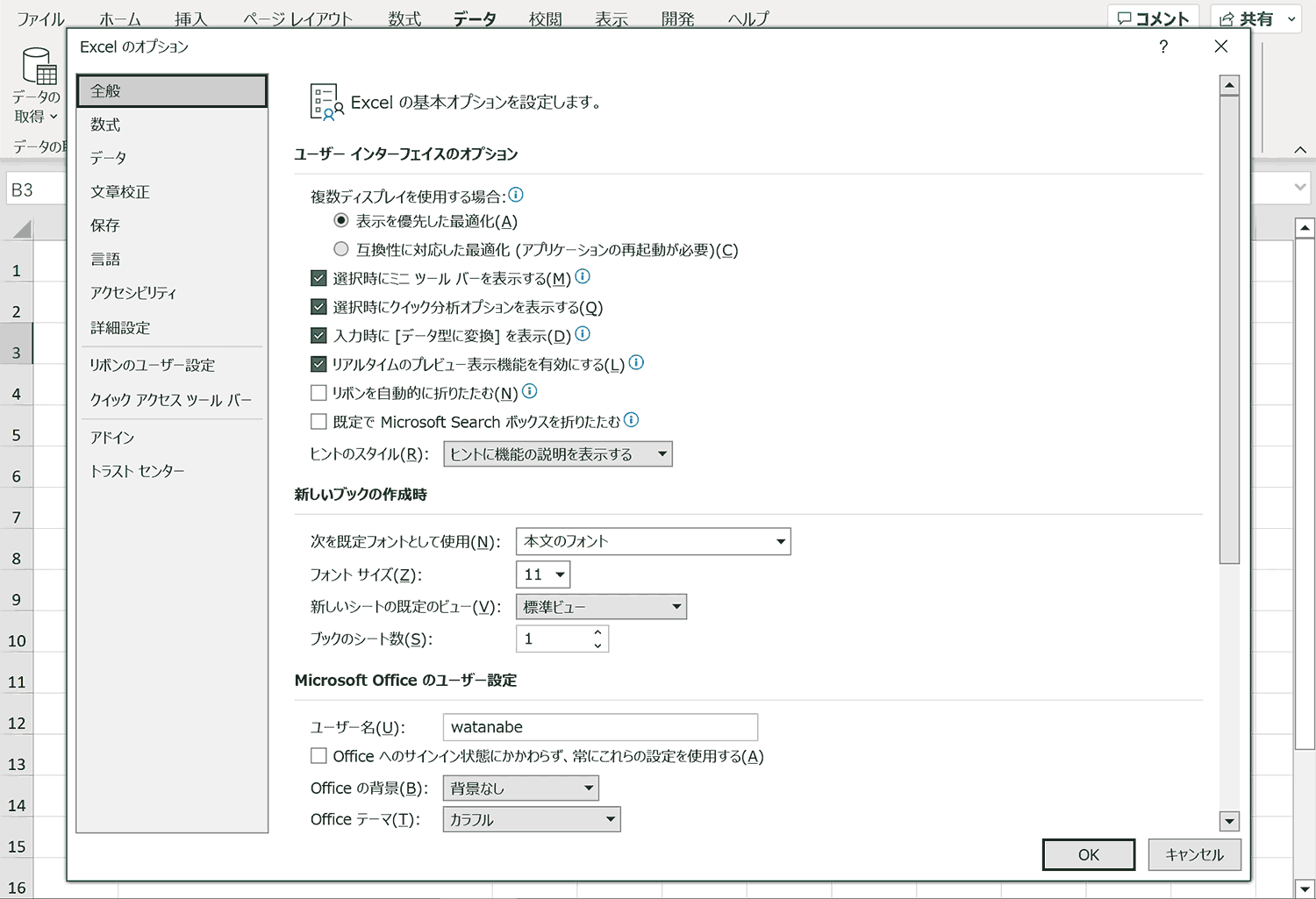Screen dimensions: 1316x899
Task: Click info icon next to リボンを自動的に折りたたむ
Action: [530, 391]
